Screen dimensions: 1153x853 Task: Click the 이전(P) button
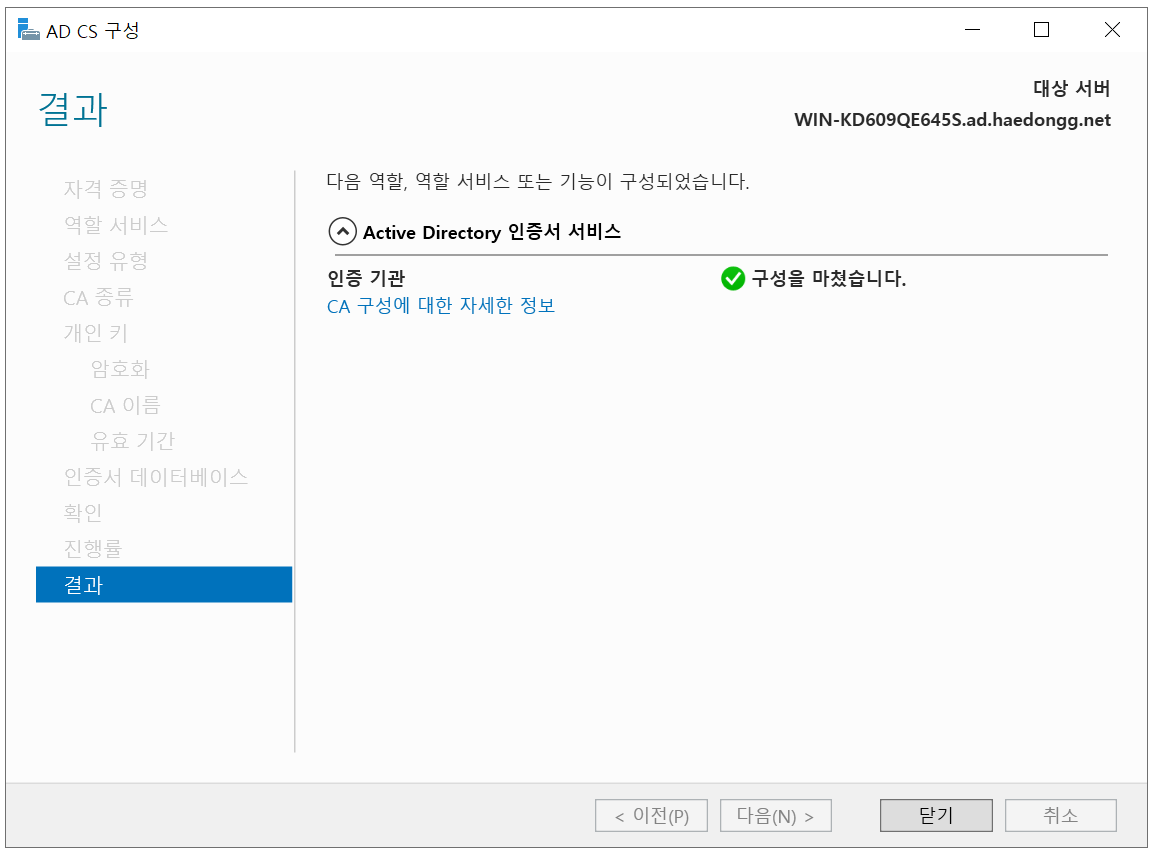click(652, 815)
